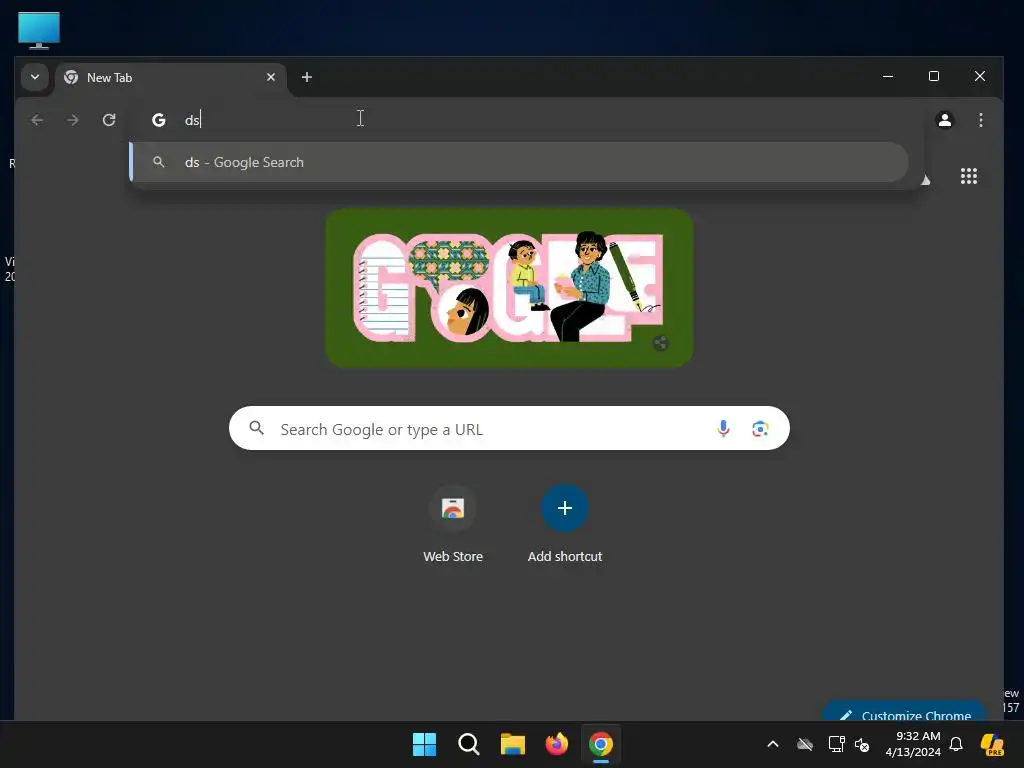Reload the current page
1024x768 pixels.
point(109,120)
